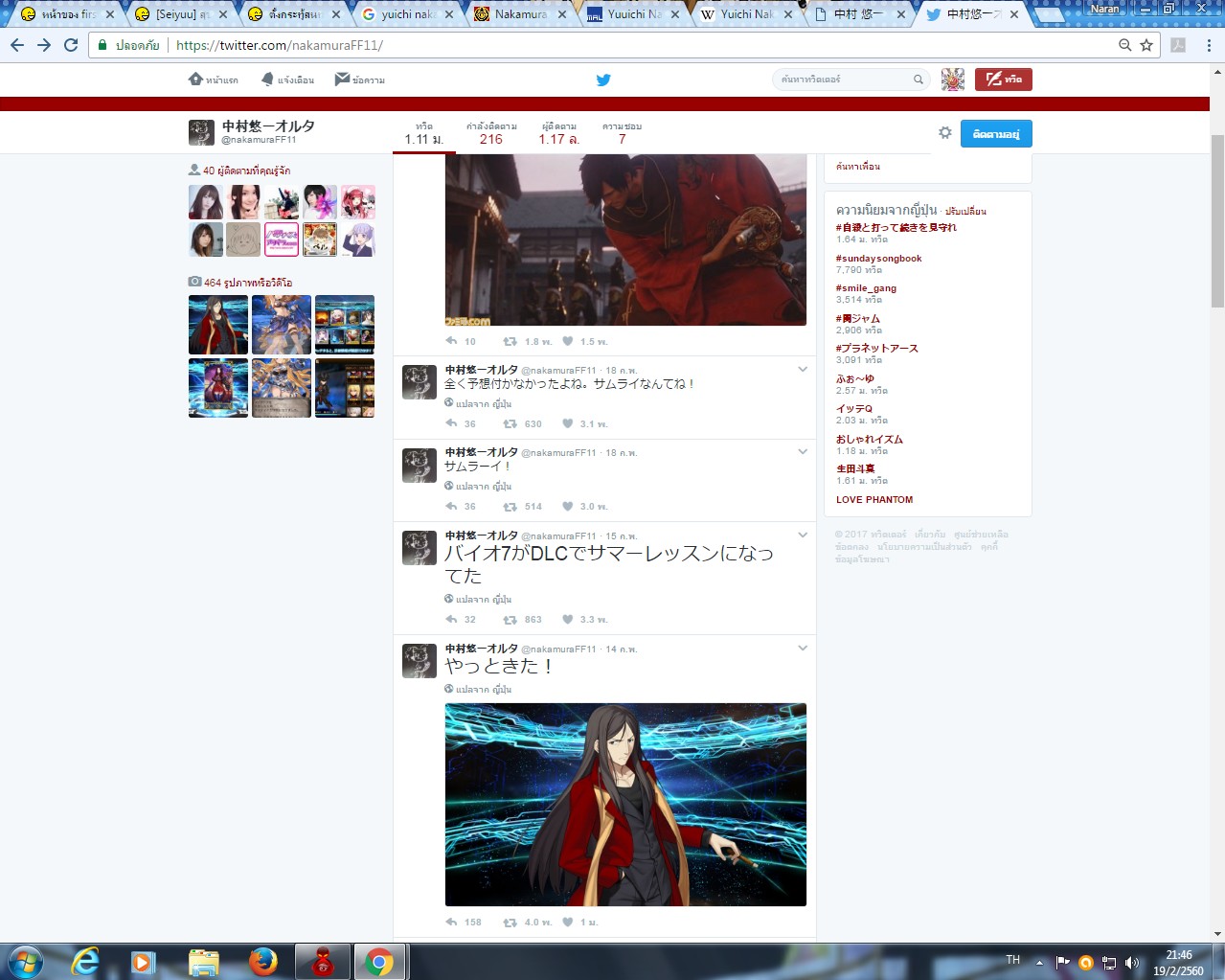Select the Following tab showing 216

[491, 133]
